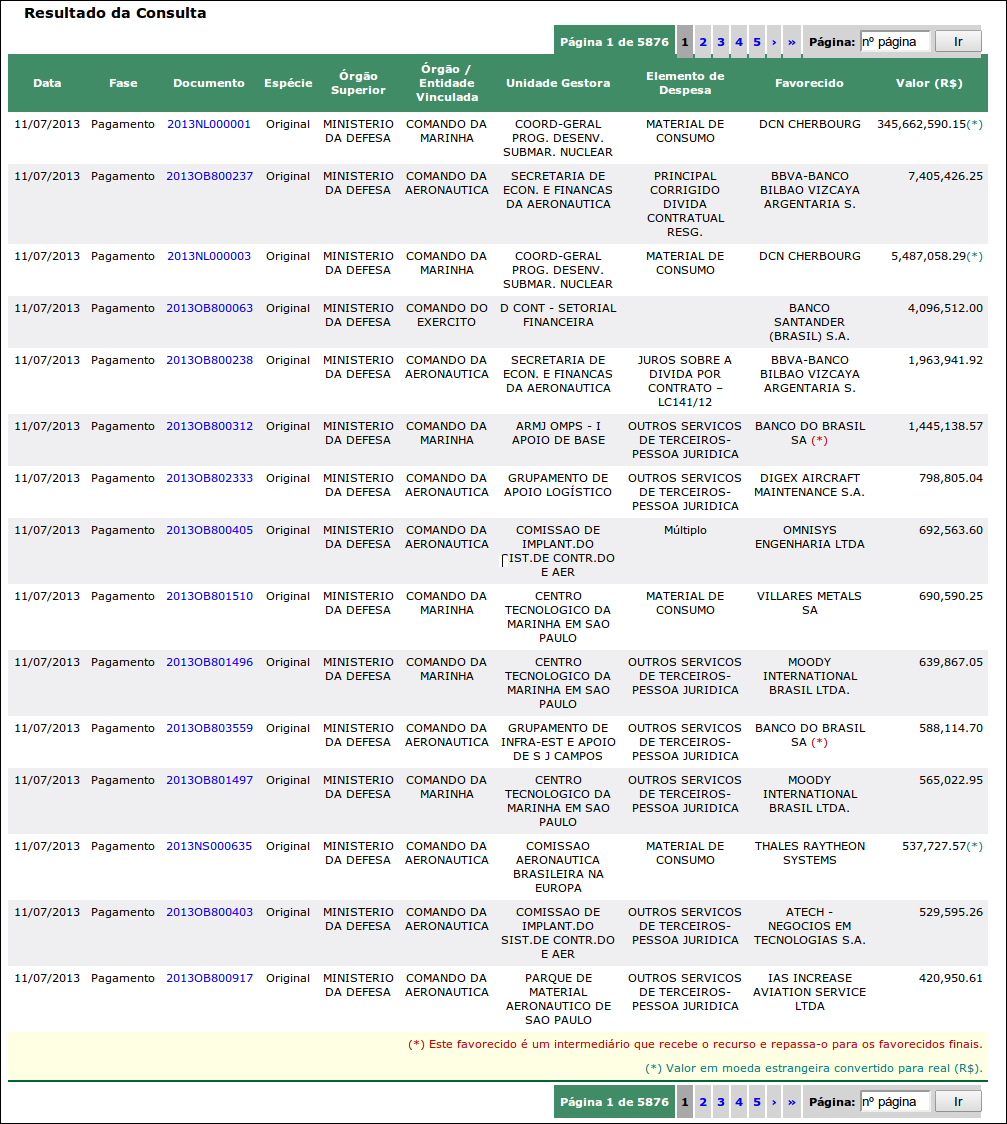The height and width of the screenshot is (1124, 1007).
Task: Focus the top page number input field
Action: coord(894,42)
